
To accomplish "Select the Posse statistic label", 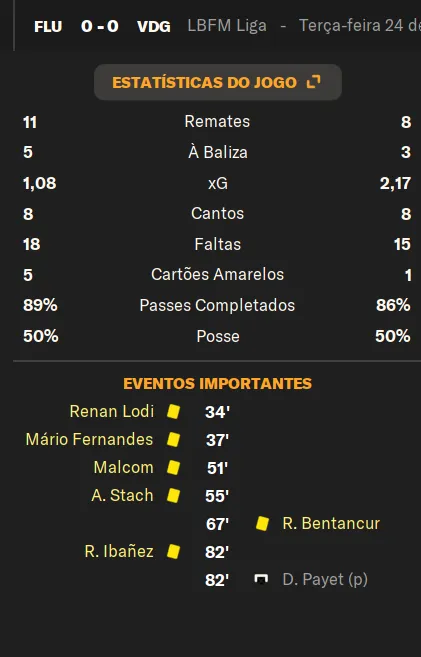I will 218,336.
